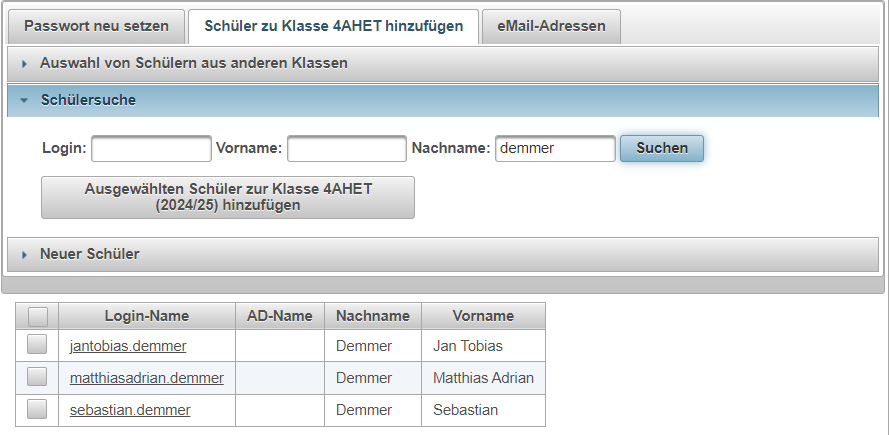Tick the checkbox for jantobias.demmer
The width and height of the screenshot is (889, 435).
tap(37, 344)
